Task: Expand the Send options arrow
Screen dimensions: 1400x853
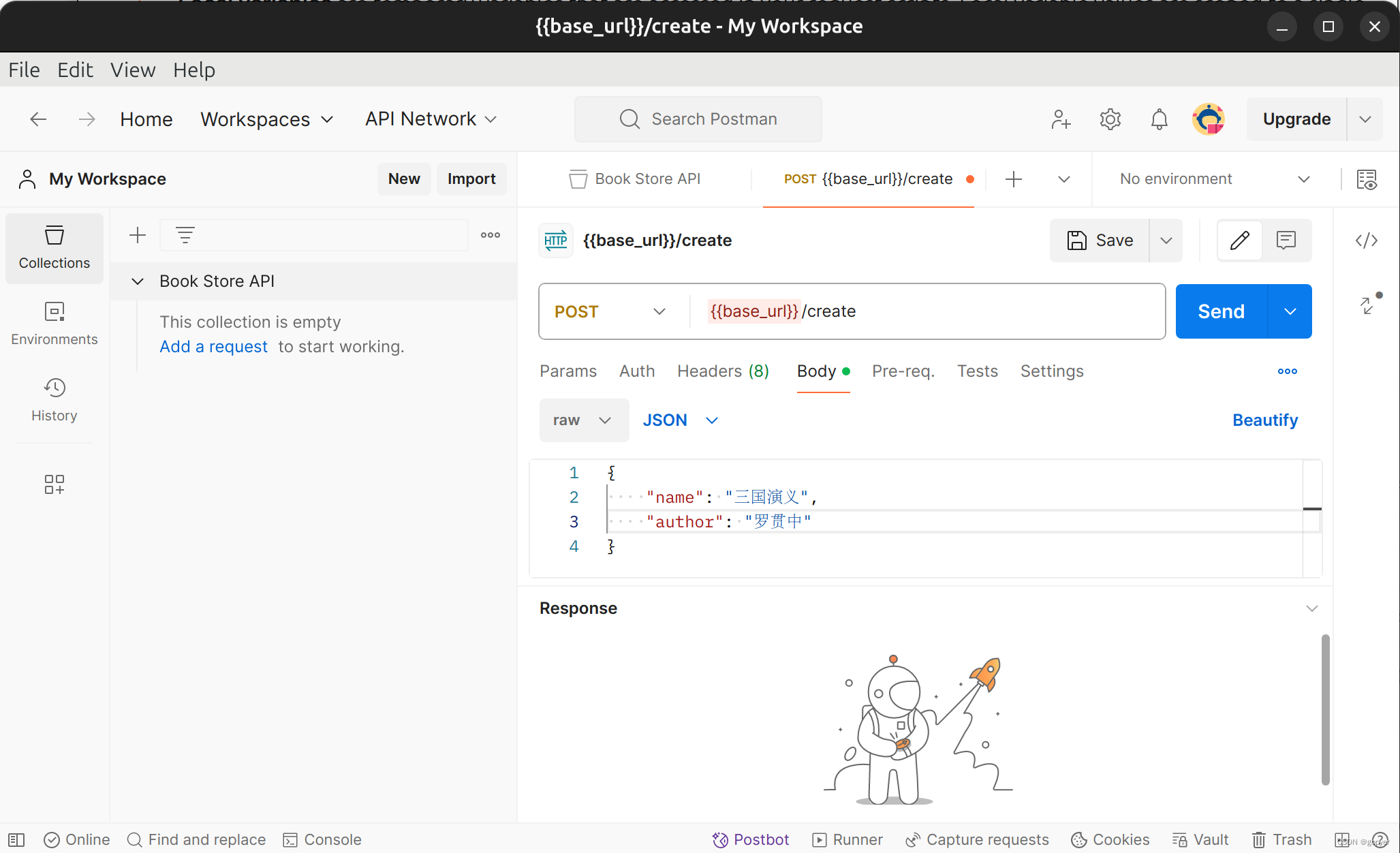Action: tap(1290, 311)
